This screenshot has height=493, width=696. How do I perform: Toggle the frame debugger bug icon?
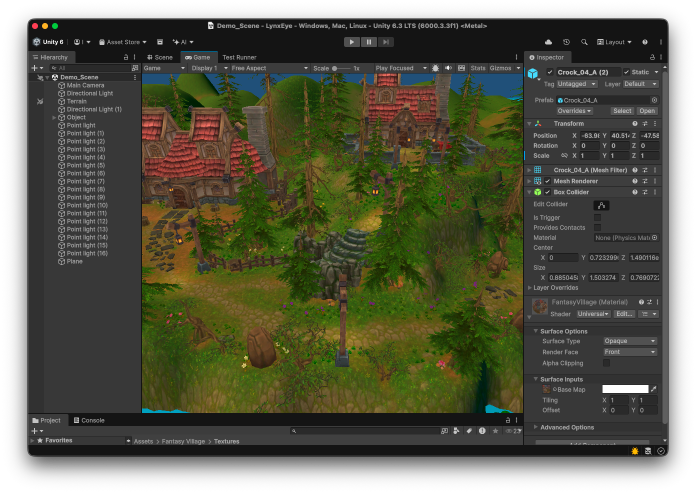435,68
